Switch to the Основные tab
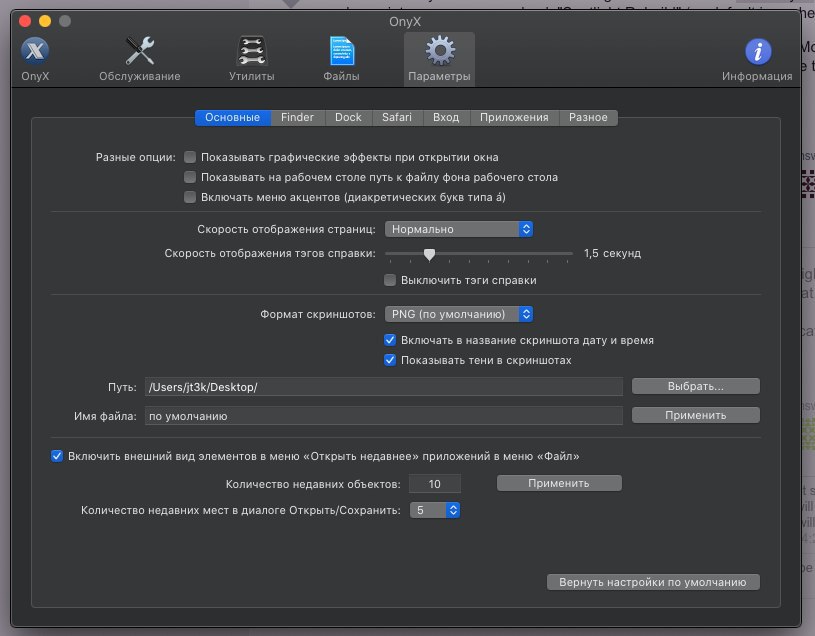Screen dimensions: 815x636 (232, 117)
